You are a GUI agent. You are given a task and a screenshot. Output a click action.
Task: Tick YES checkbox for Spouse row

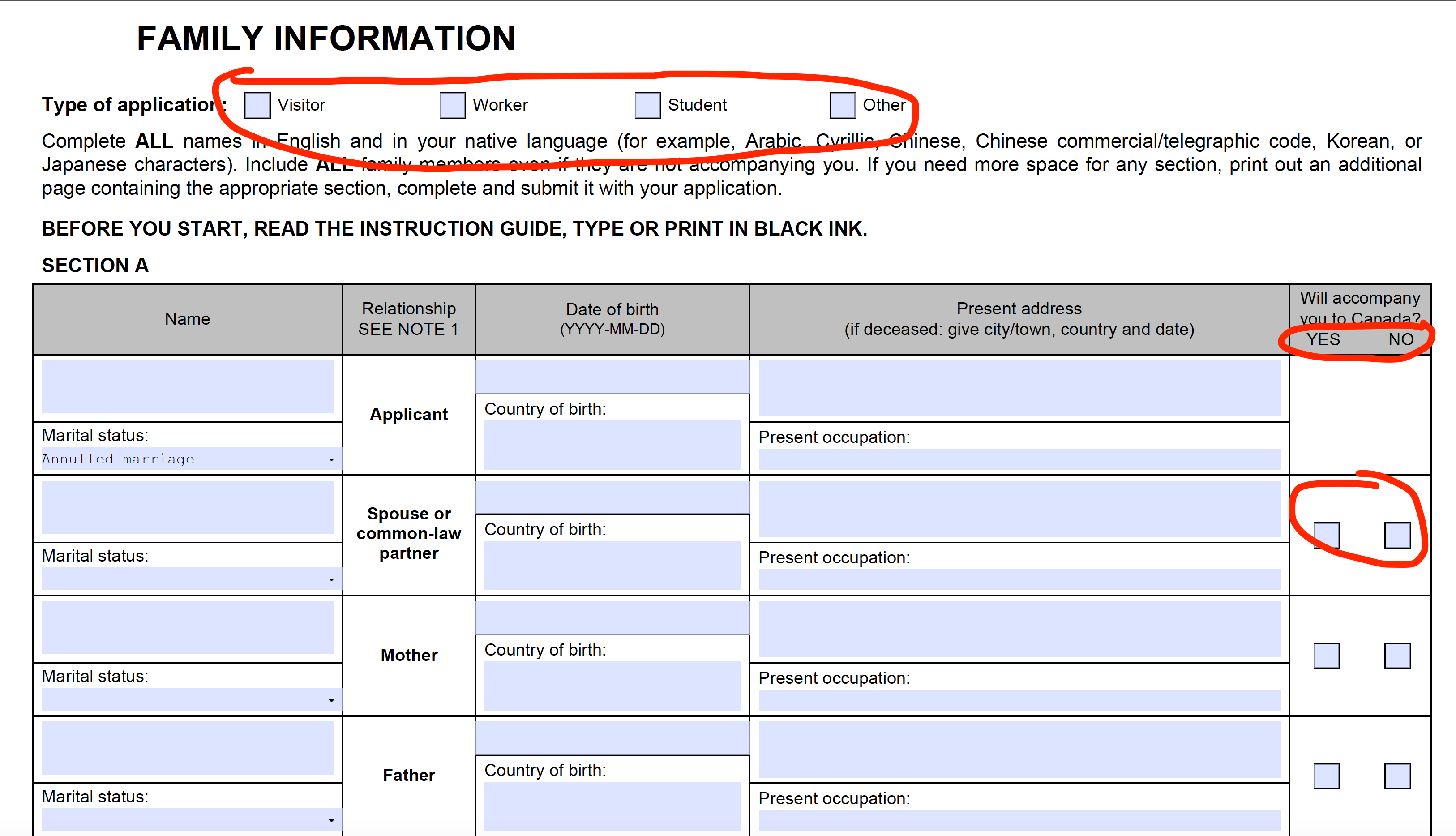(1326, 535)
